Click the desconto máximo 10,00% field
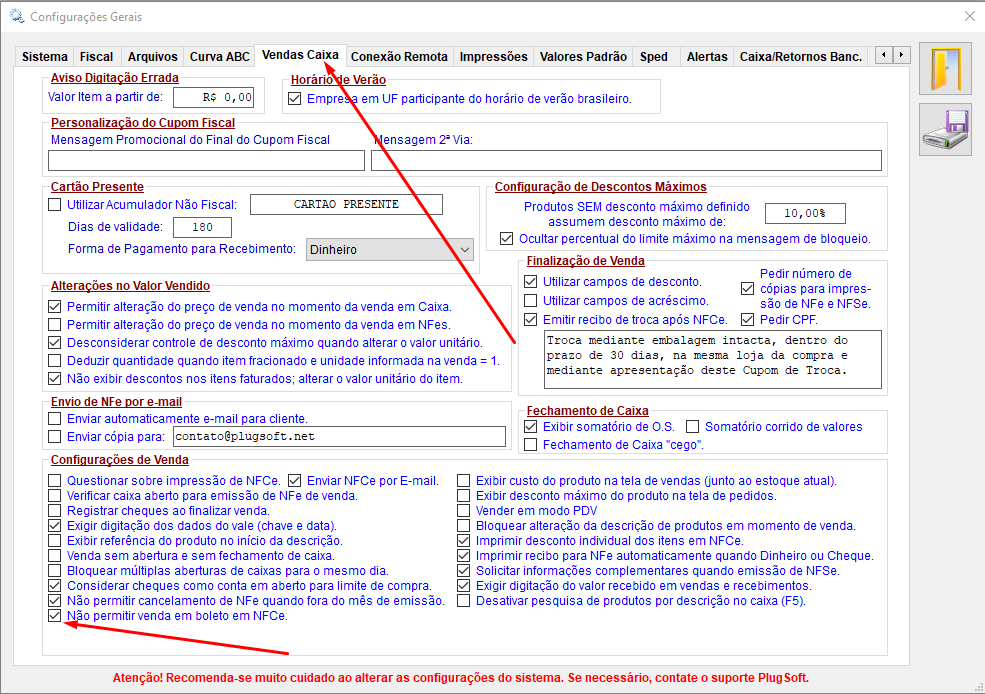Viewport: 985px width, 694px height. point(805,214)
